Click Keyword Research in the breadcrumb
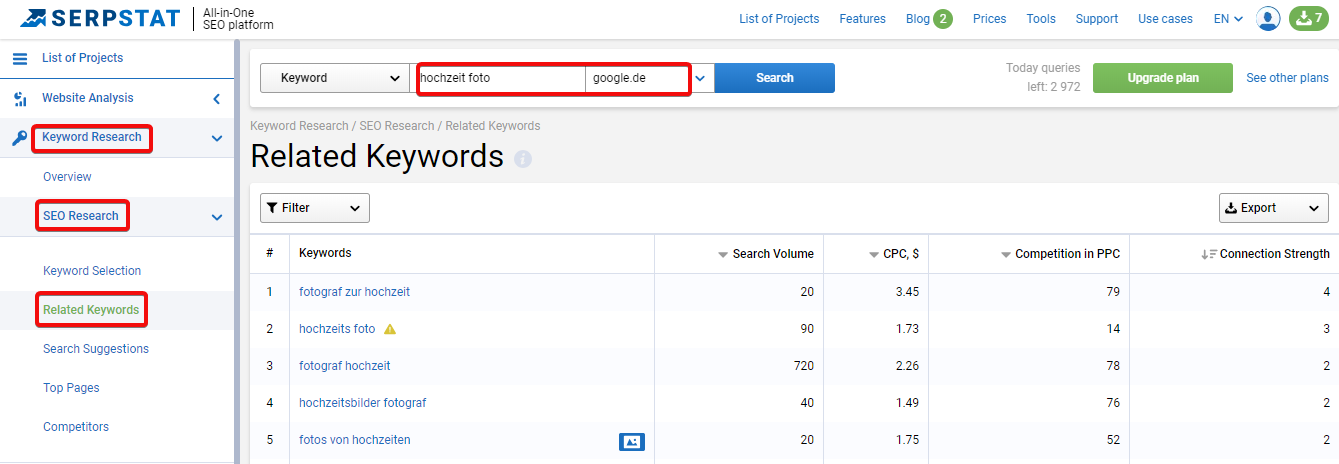Image resolution: width=1339 pixels, height=464 pixels. point(298,126)
